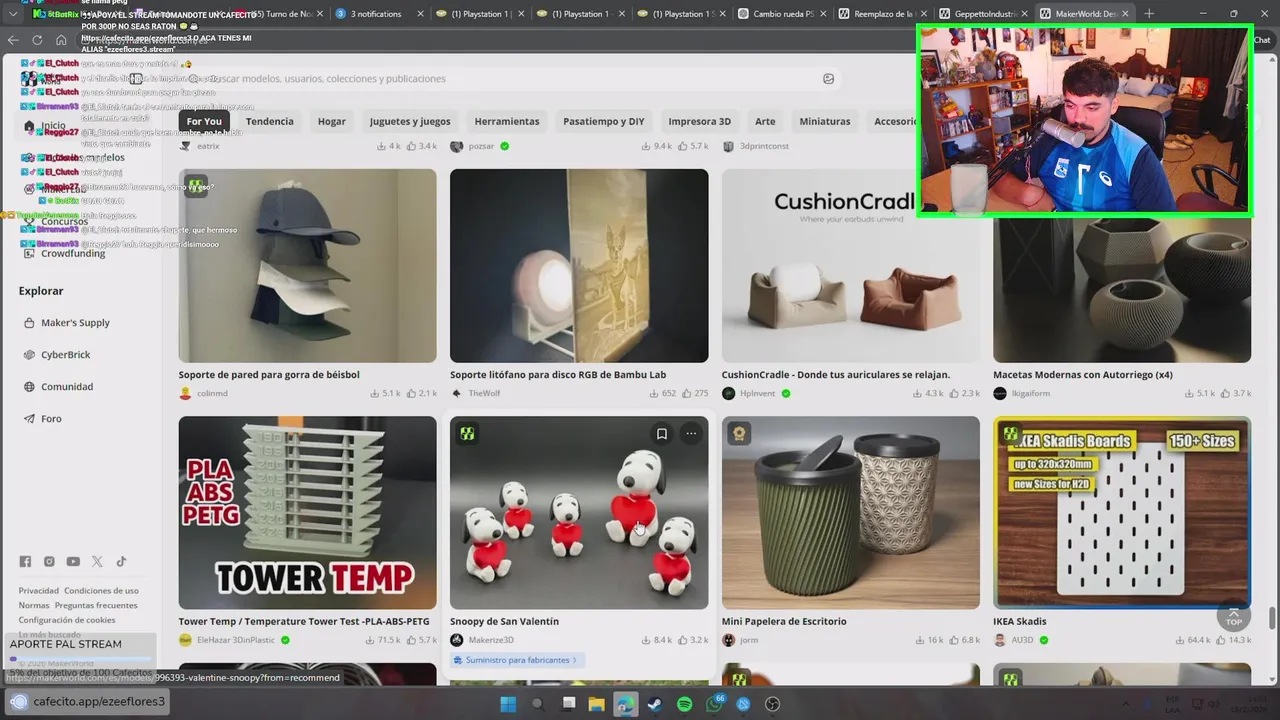Open the Suministro para fabricantes tag
This screenshot has height=720, width=1280.
(x=515, y=660)
